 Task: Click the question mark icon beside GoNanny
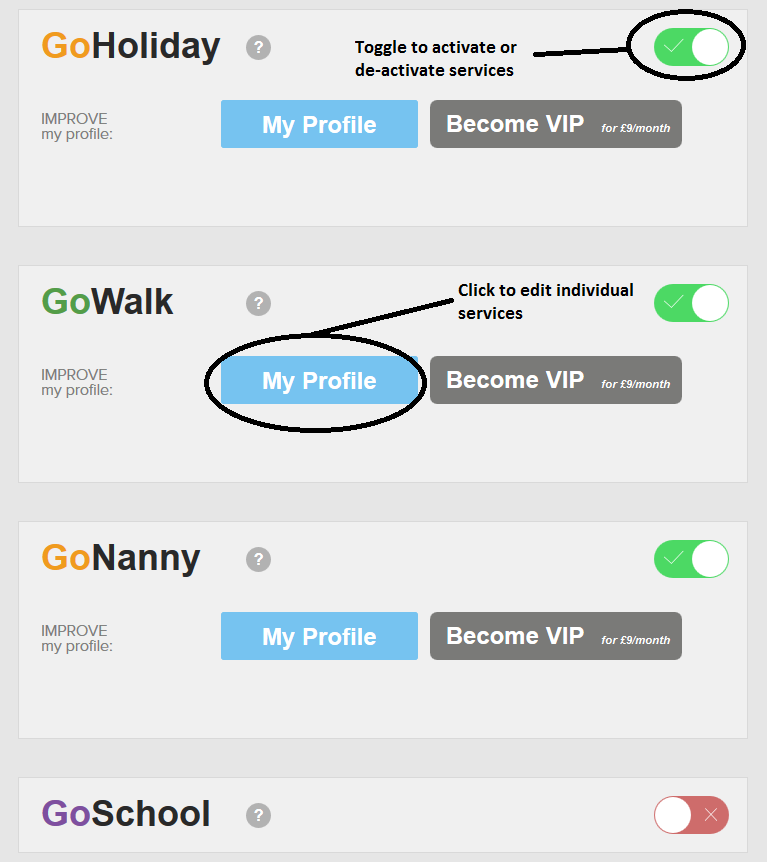259,559
